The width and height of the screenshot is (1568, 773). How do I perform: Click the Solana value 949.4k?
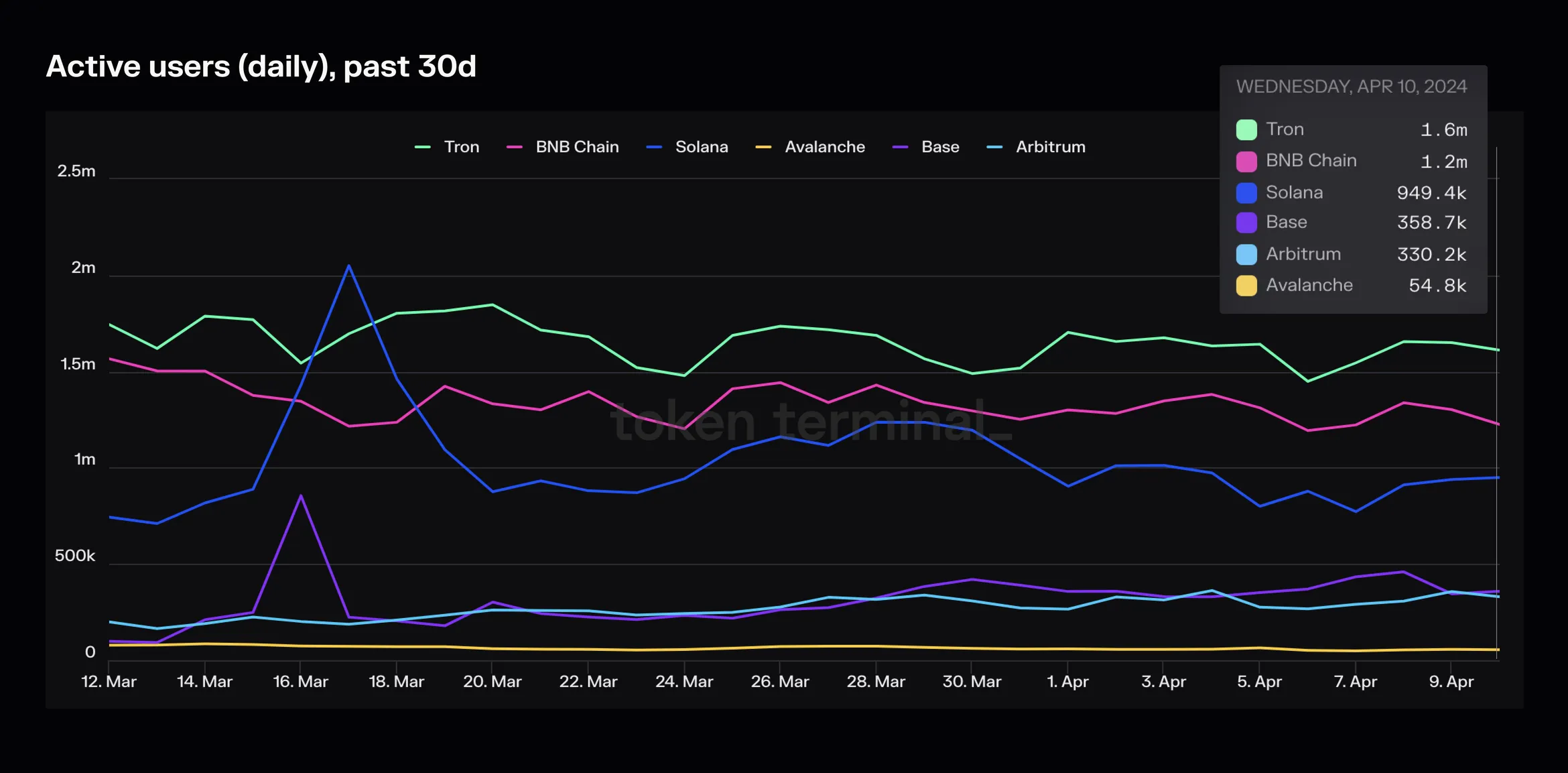[1432, 193]
